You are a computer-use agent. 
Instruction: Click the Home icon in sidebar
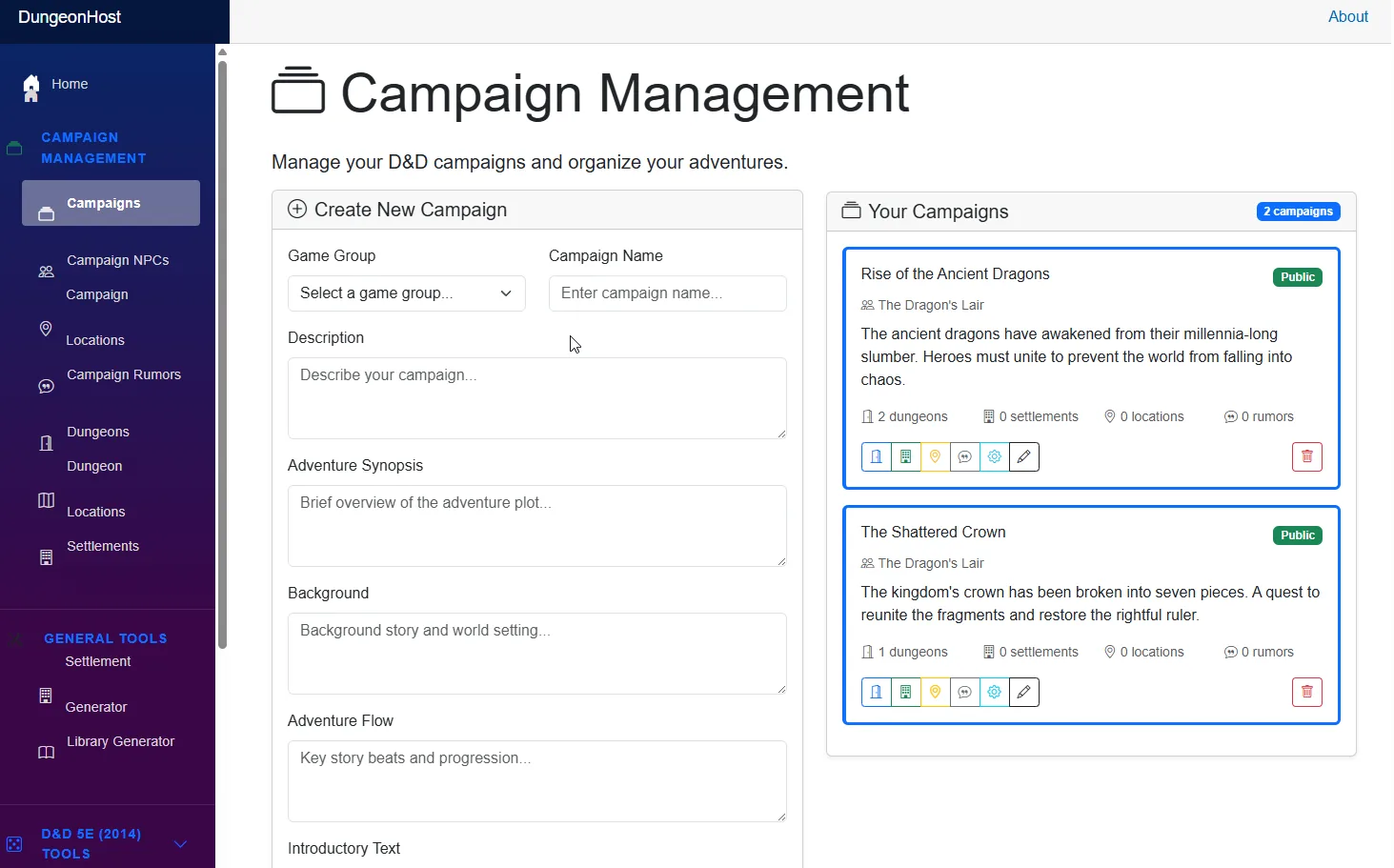click(31, 87)
